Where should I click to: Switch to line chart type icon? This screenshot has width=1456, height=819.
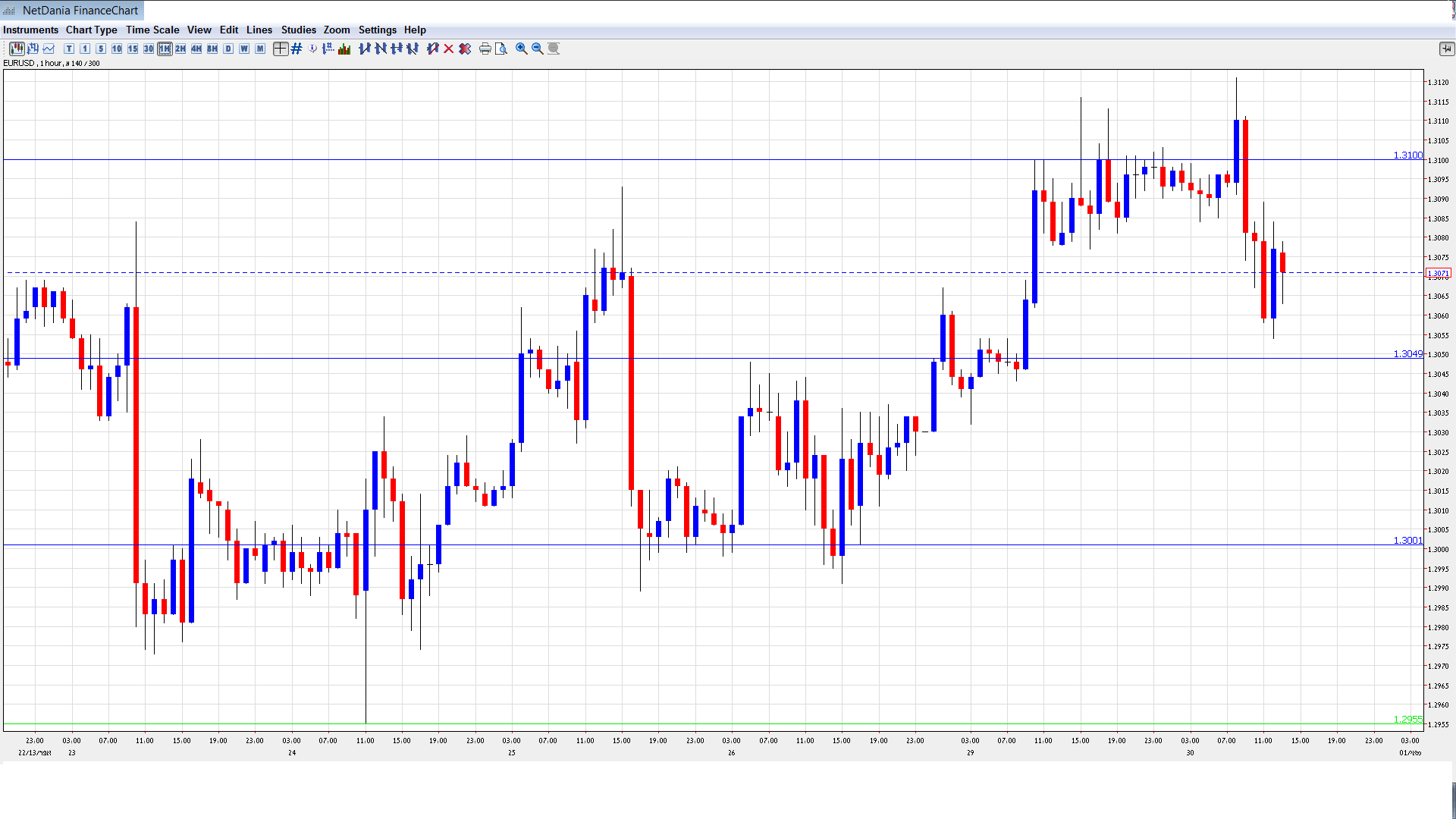pyautogui.click(x=49, y=49)
